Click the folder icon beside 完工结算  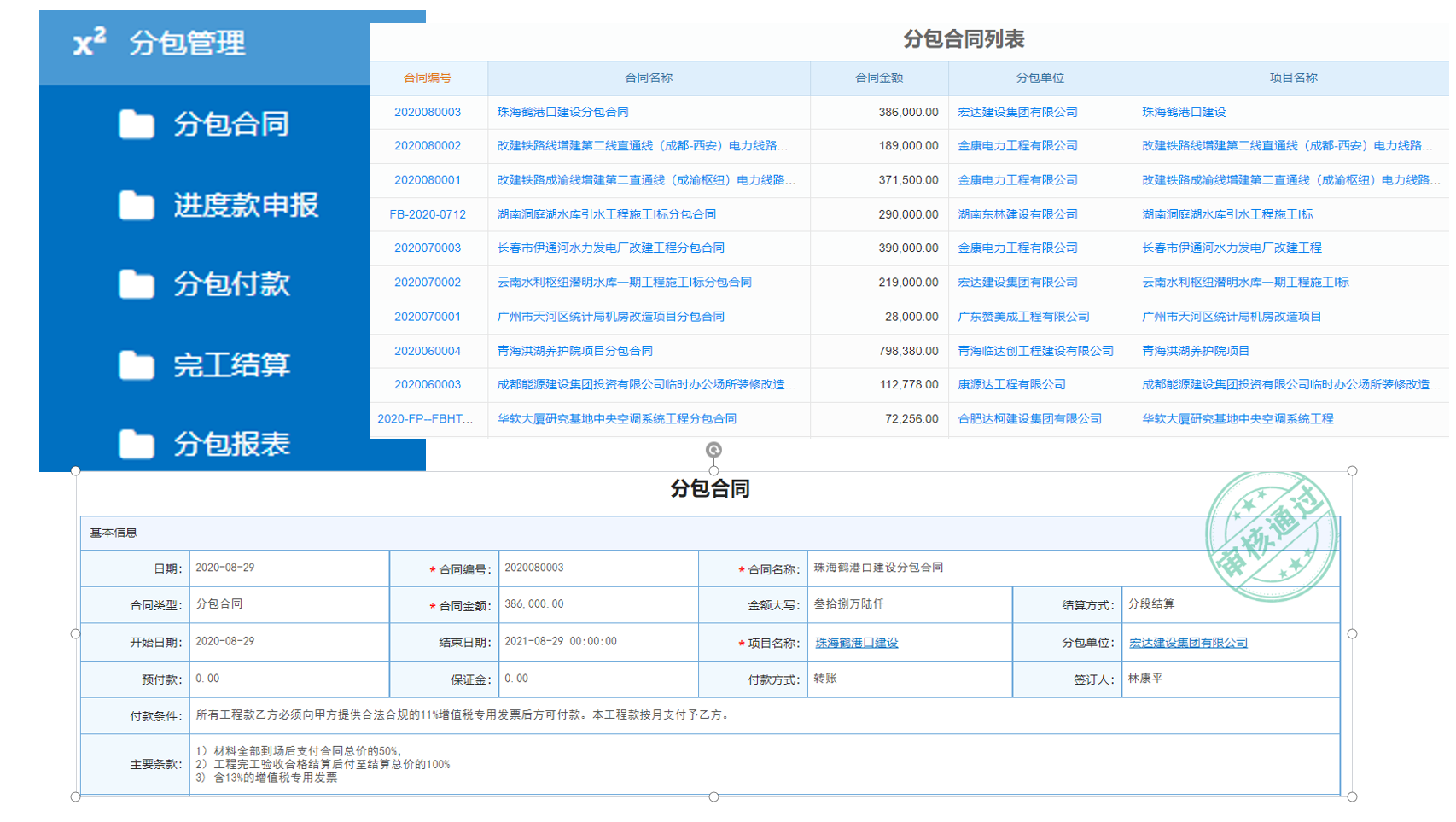click(x=137, y=365)
